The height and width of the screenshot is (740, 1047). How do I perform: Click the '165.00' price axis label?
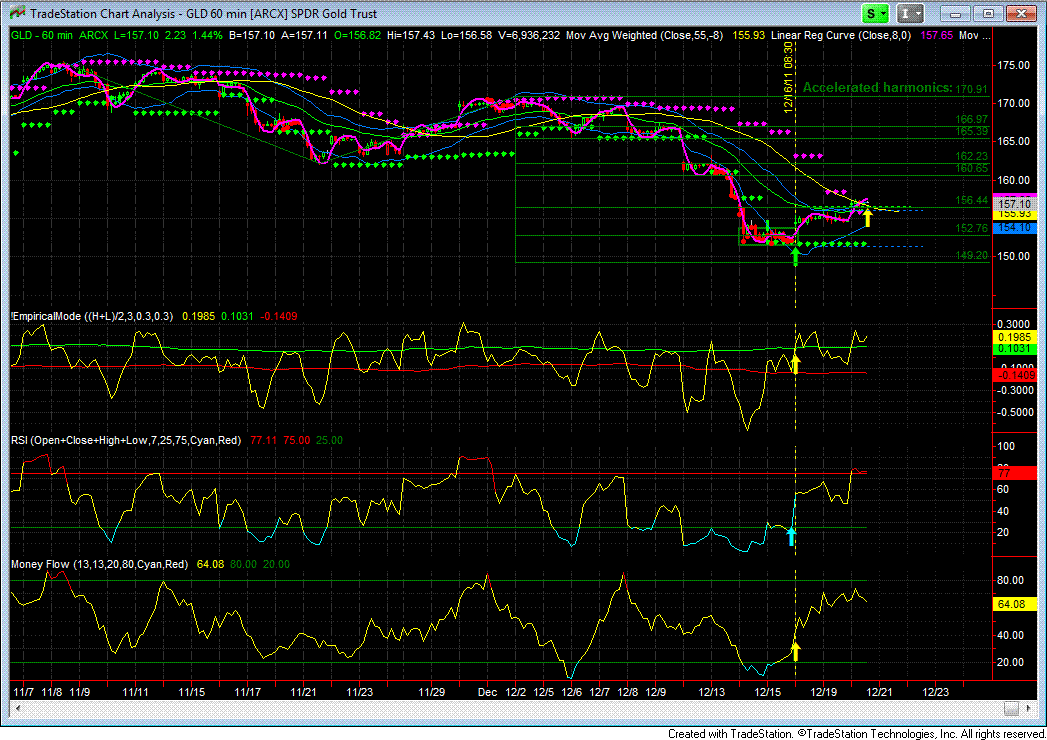[1014, 142]
